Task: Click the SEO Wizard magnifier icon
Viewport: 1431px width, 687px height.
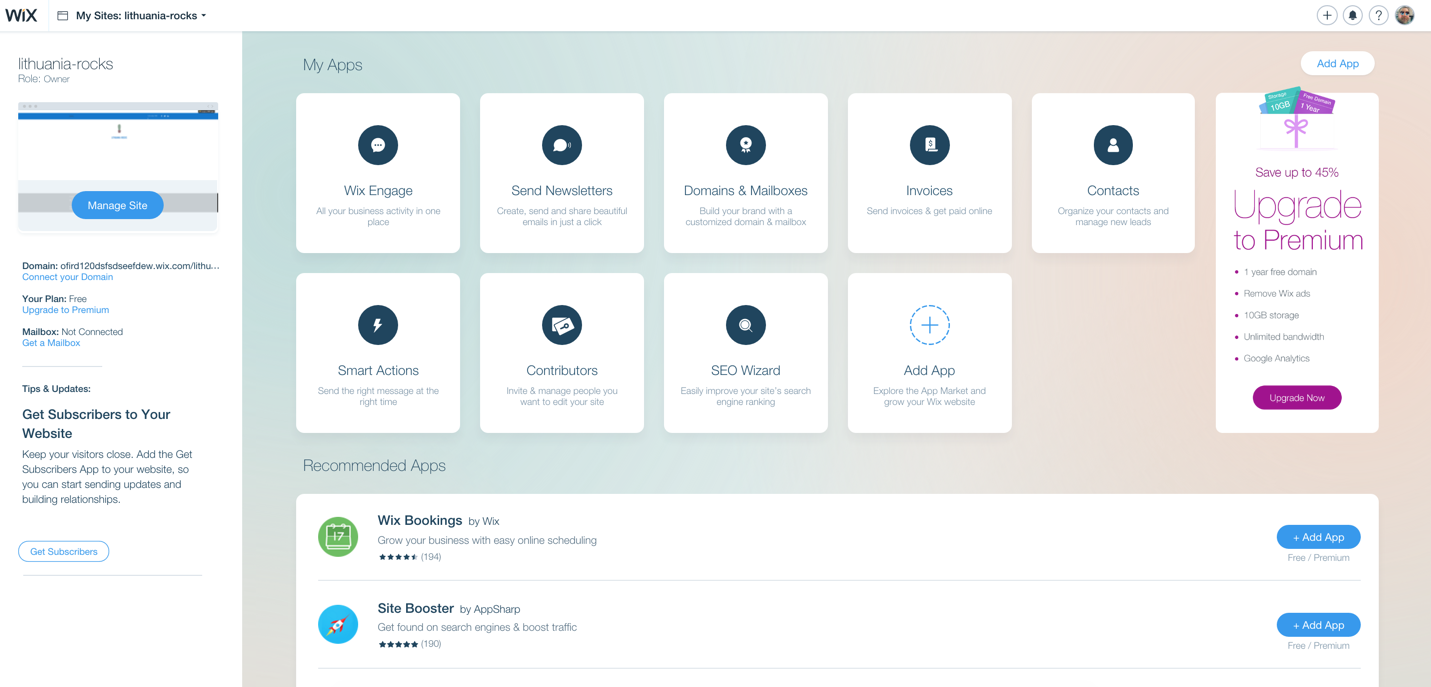Action: pos(746,325)
